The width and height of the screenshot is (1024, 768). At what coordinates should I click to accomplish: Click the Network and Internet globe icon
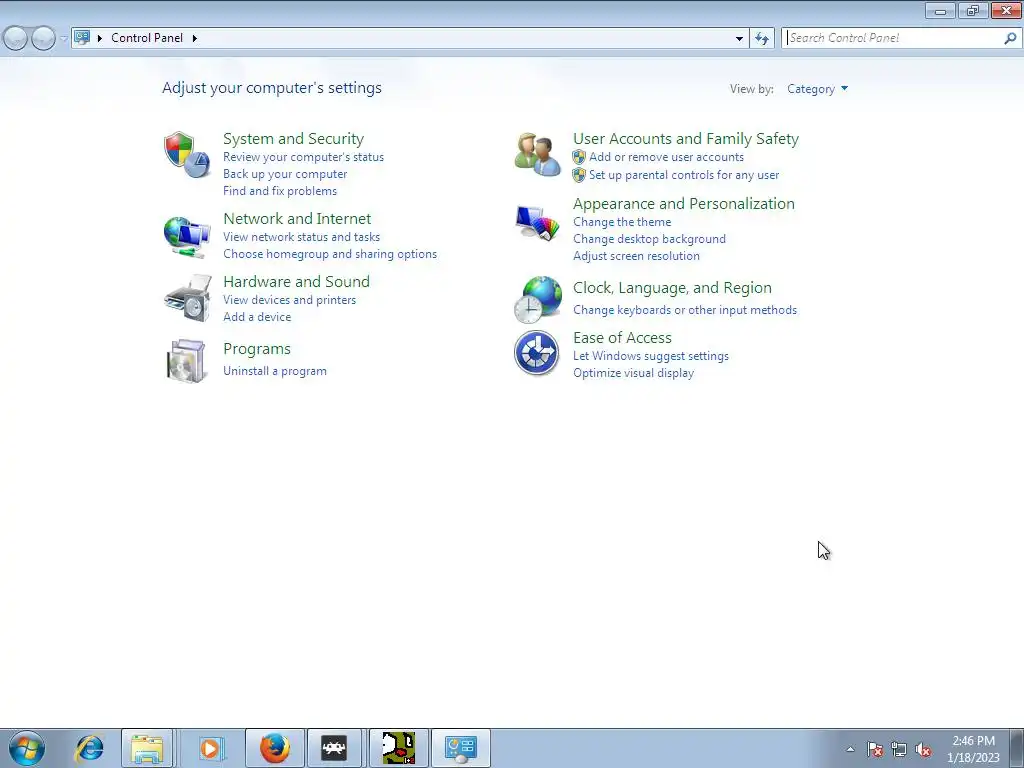point(187,236)
